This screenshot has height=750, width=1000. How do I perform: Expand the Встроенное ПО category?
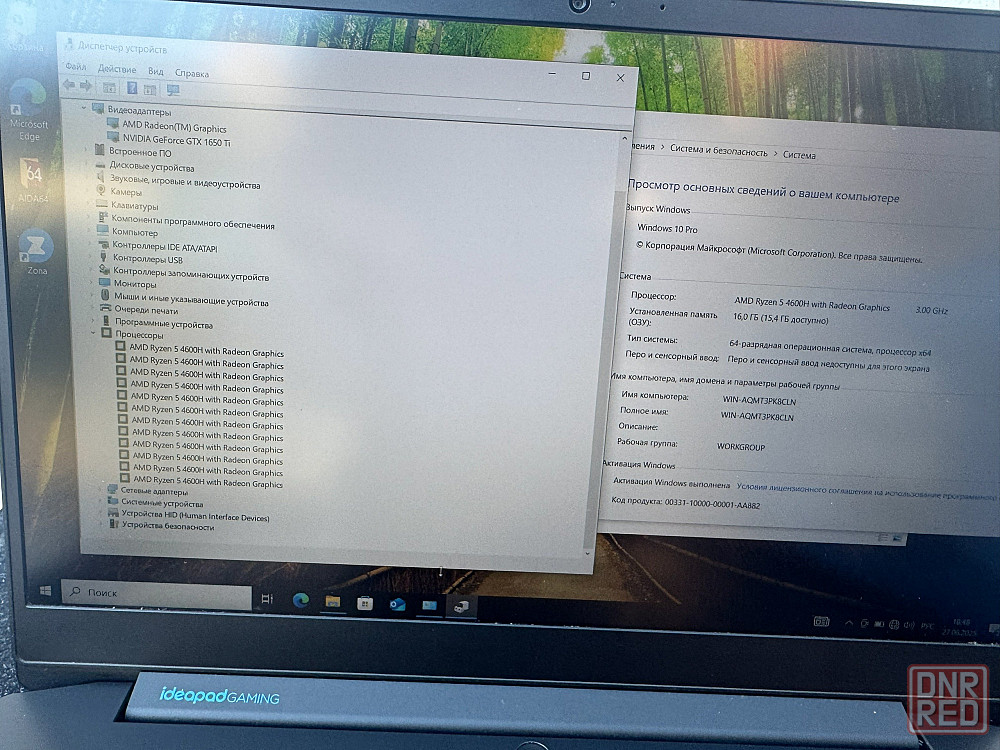point(87,150)
